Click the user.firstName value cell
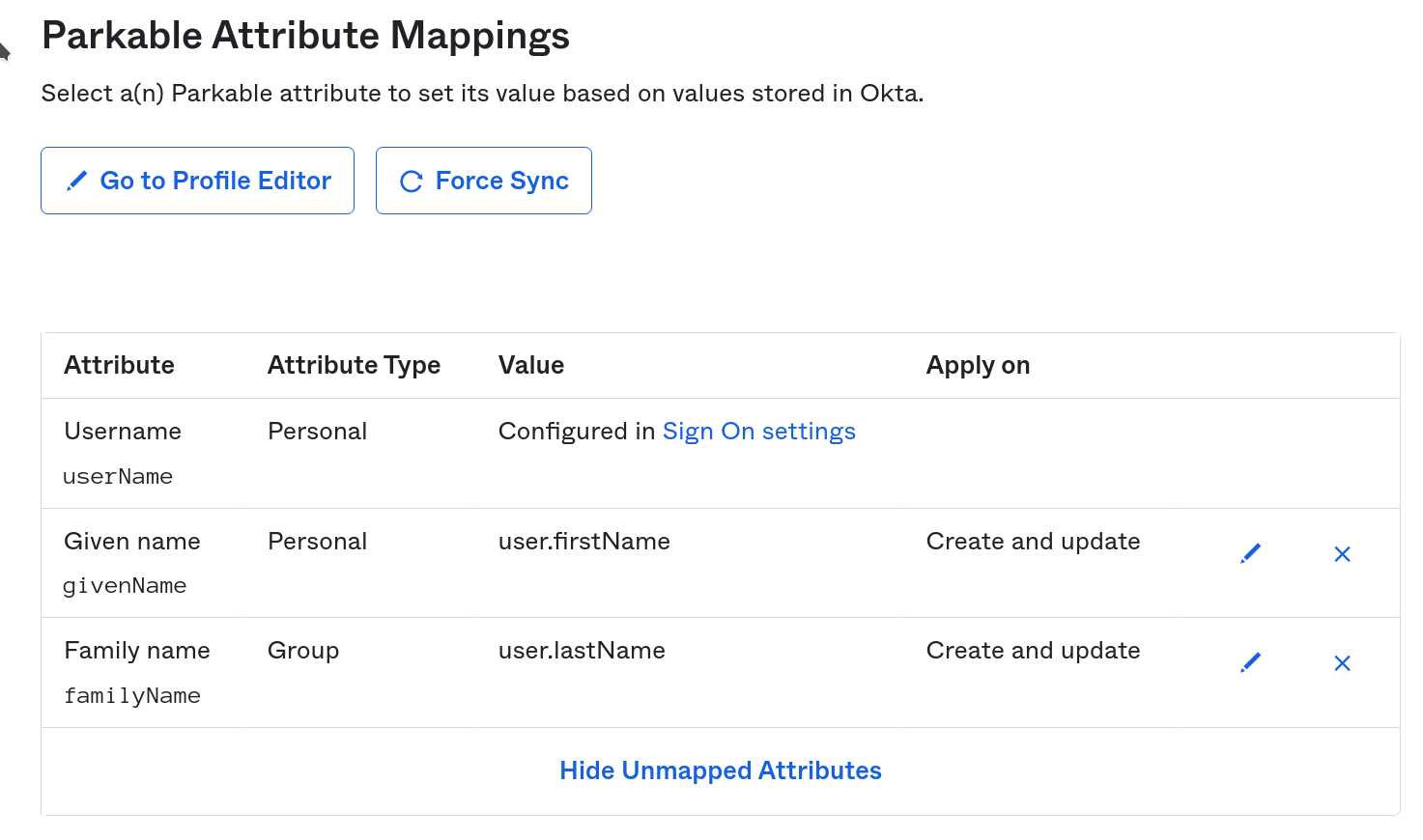Screen dimensions: 1423x840 583,541
